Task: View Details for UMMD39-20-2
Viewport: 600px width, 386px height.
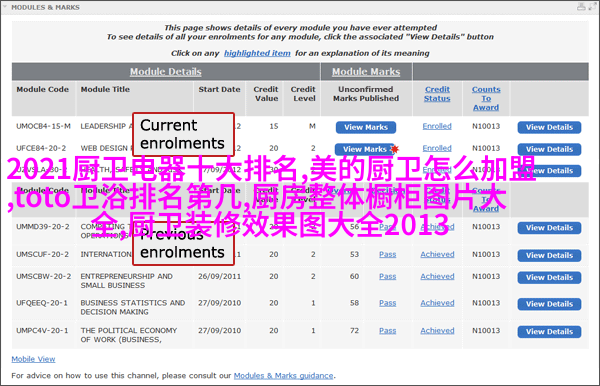Action: pyautogui.click(x=549, y=228)
